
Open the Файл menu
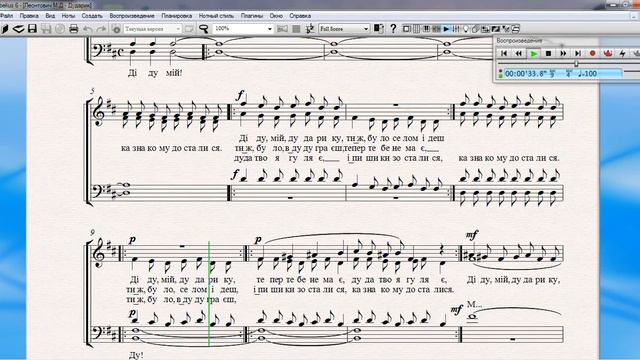pyautogui.click(x=7, y=16)
